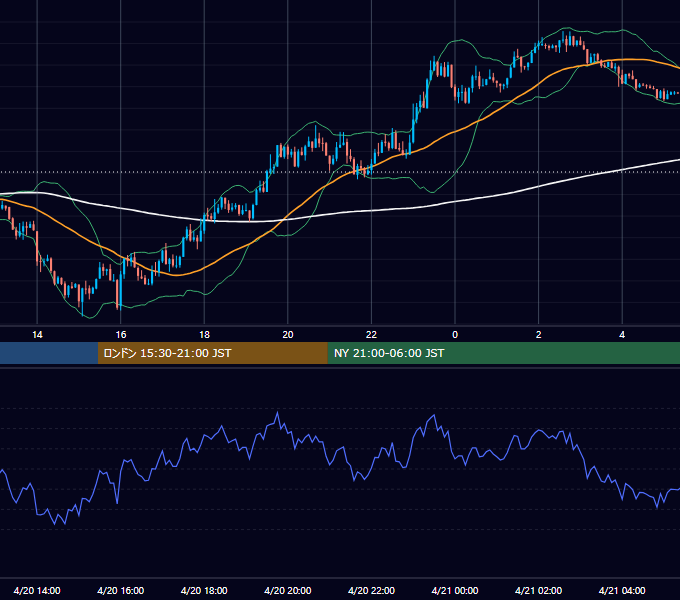Select the NY 21:00-06:00 JST session bar
680x600 pixels.
click(503, 353)
